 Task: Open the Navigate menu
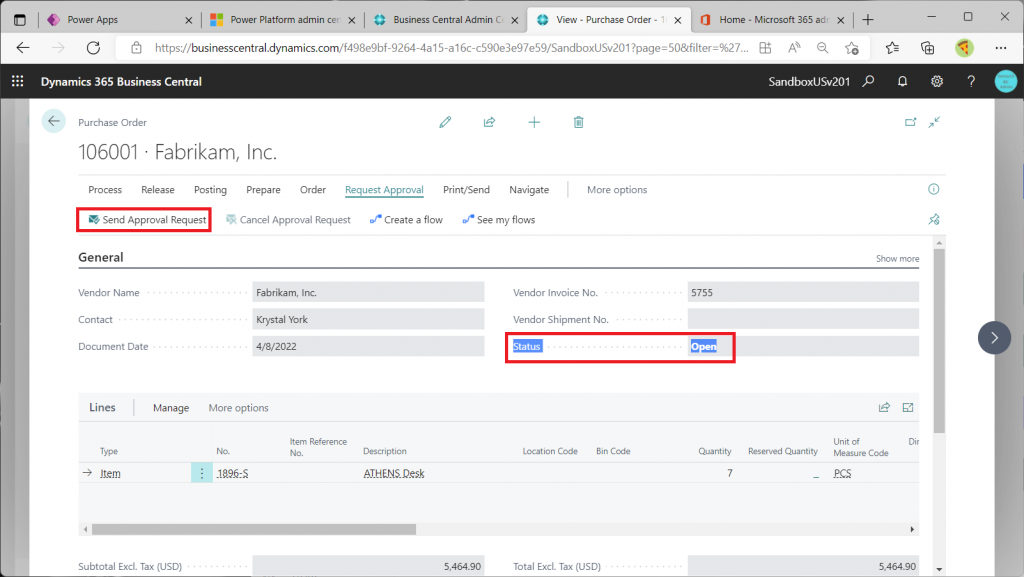[x=529, y=190]
